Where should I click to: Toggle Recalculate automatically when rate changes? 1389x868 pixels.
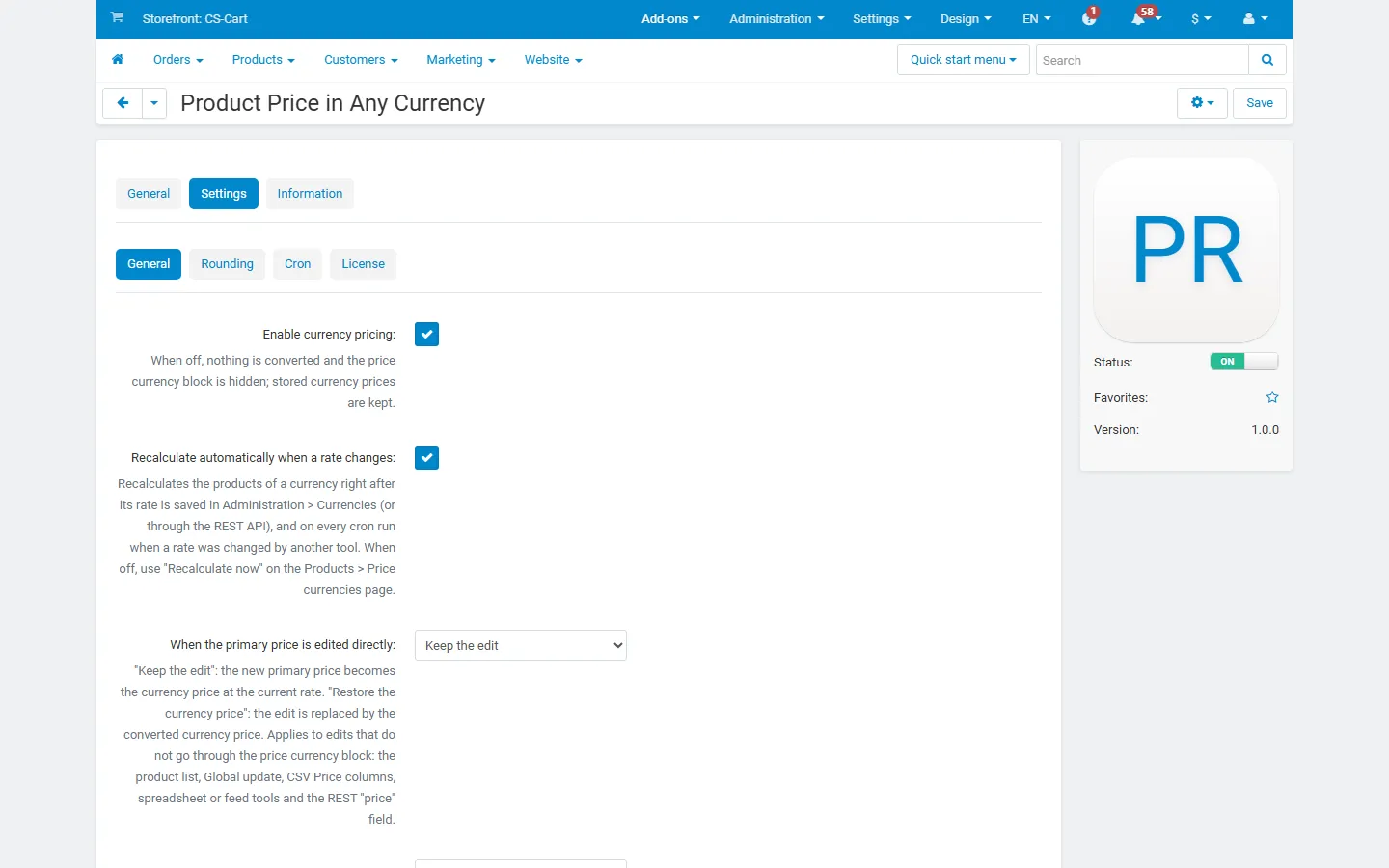pos(426,458)
